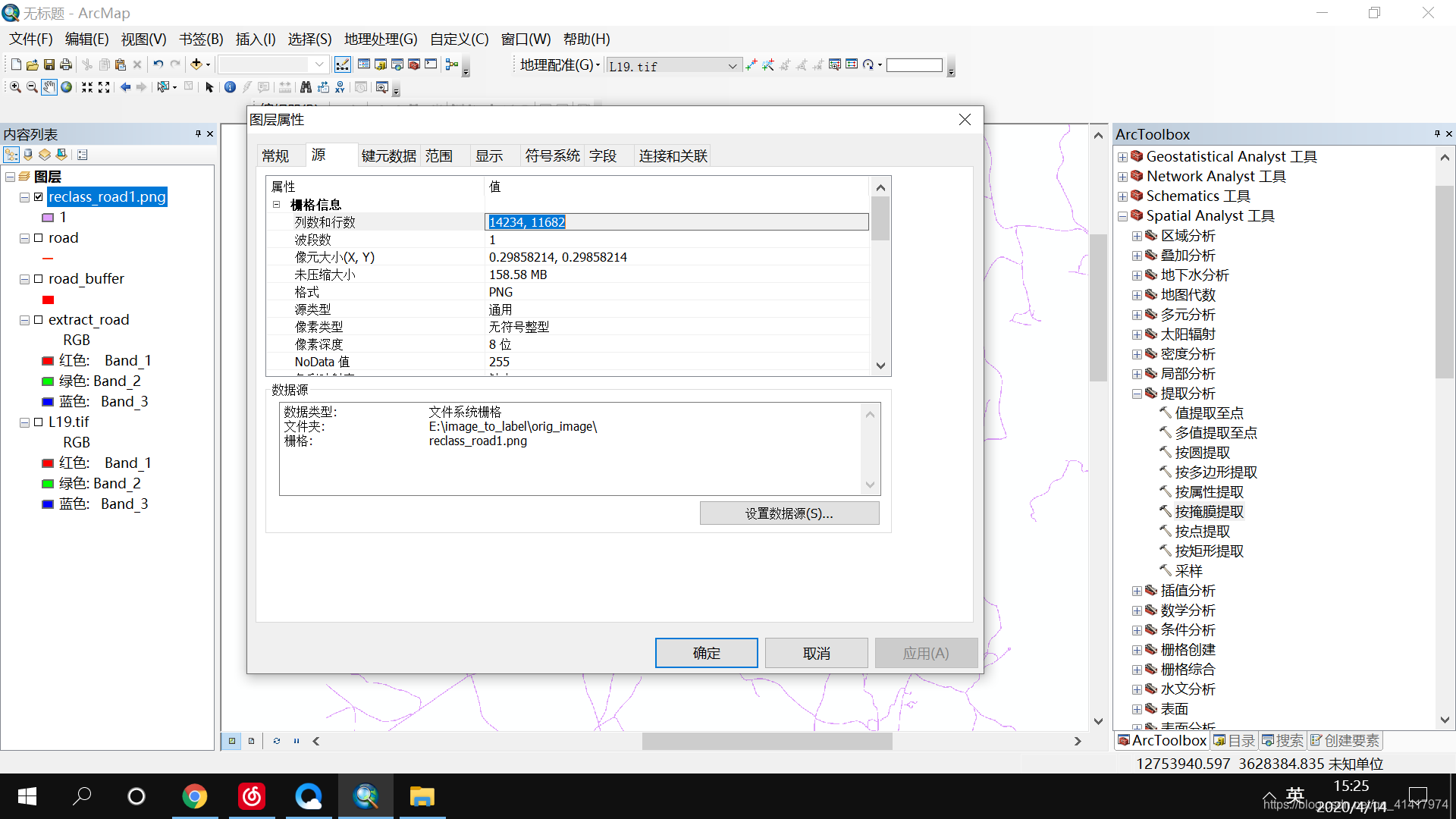Toggle visibility of L19.tif layer
The height and width of the screenshot is (819, 1456).
(39, 422)
